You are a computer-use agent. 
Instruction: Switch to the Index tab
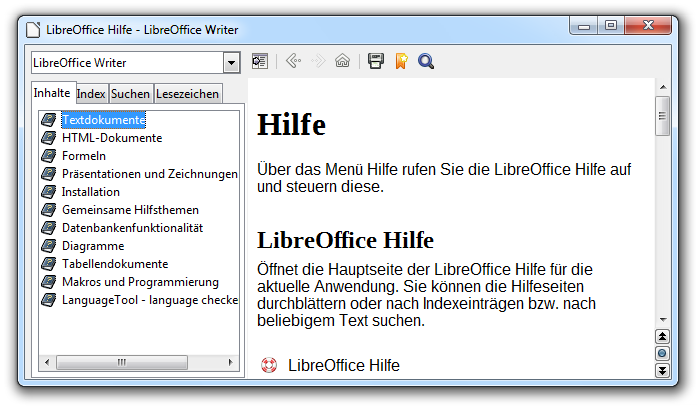pyautogui.click(x=91, y=94)
